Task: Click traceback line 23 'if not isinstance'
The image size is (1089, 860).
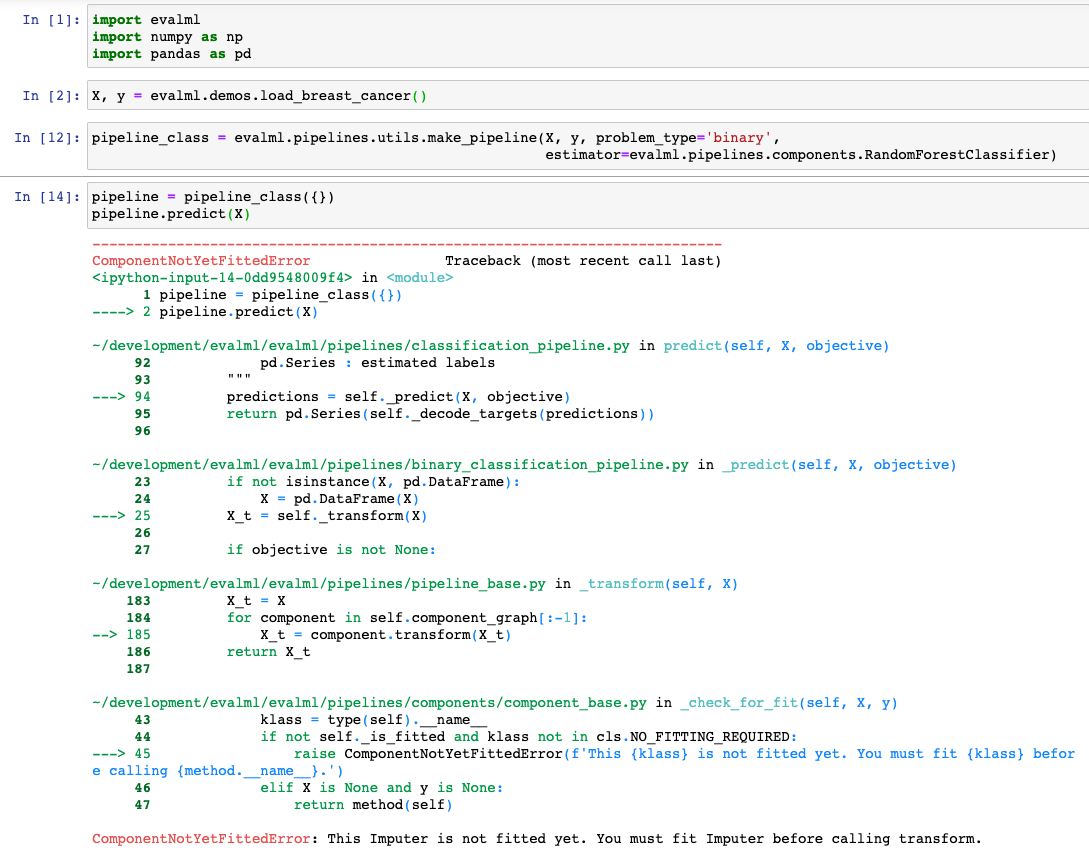Action: [373, 482]
